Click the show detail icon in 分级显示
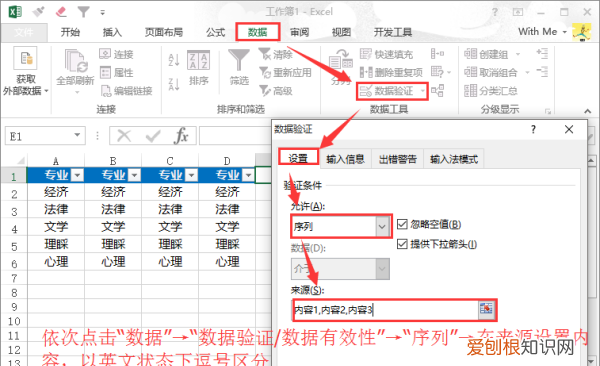Viewport: 600px width, 366px height. tap(542, 54)
